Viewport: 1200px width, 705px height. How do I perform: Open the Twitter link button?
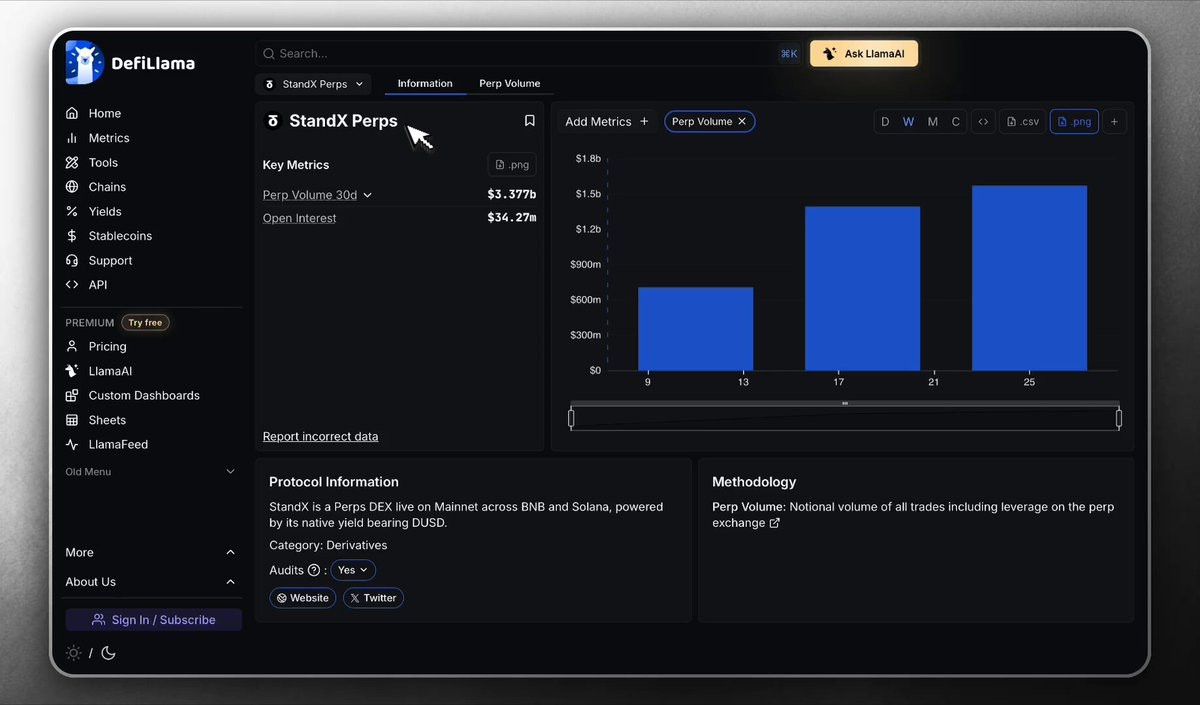coord(373,598)
